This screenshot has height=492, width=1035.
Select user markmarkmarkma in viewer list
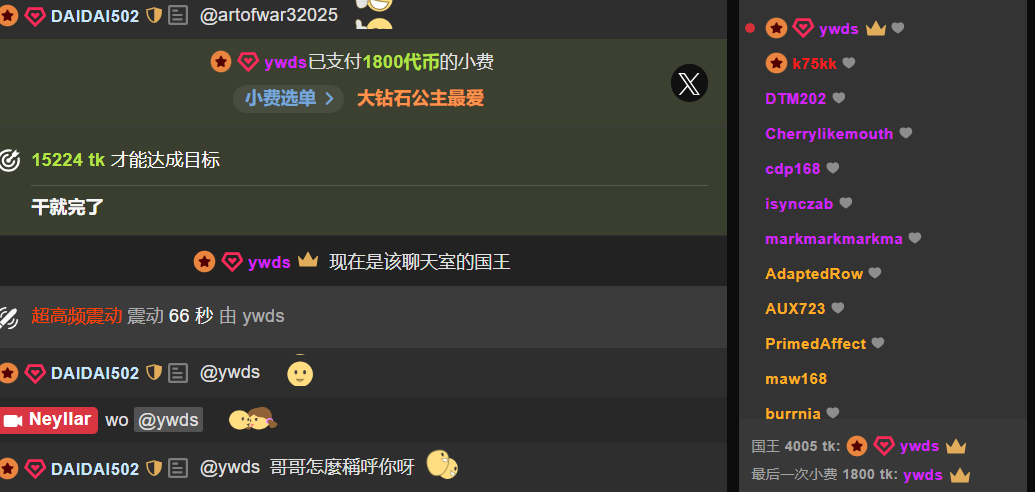[834, 238]
